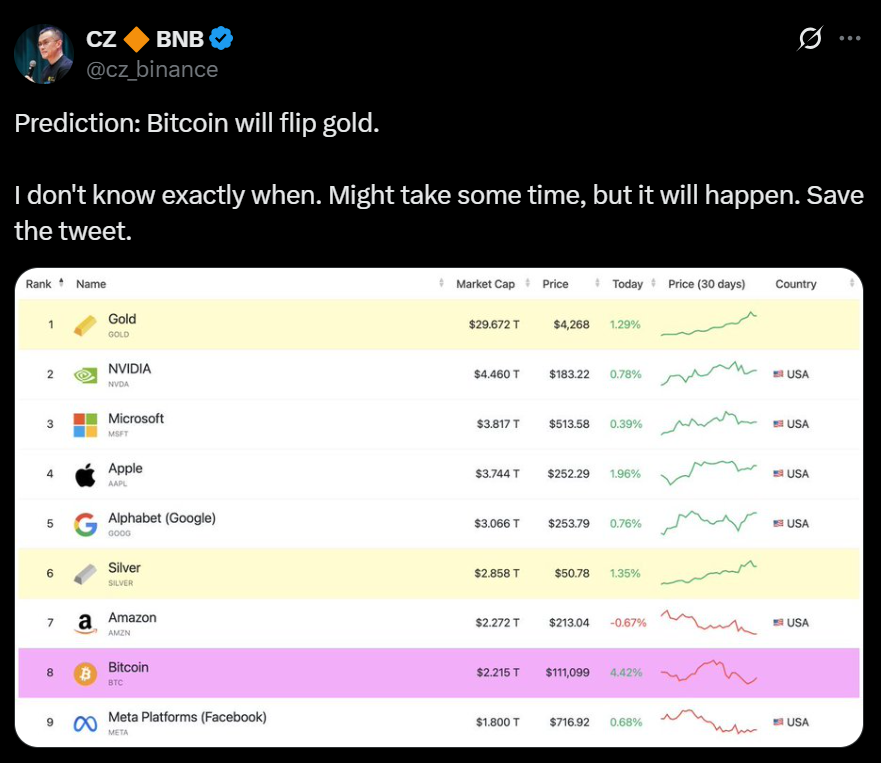Viewport: 881px width, 763px height.
Task: Click the Gold bar icon
Action: 86,325
